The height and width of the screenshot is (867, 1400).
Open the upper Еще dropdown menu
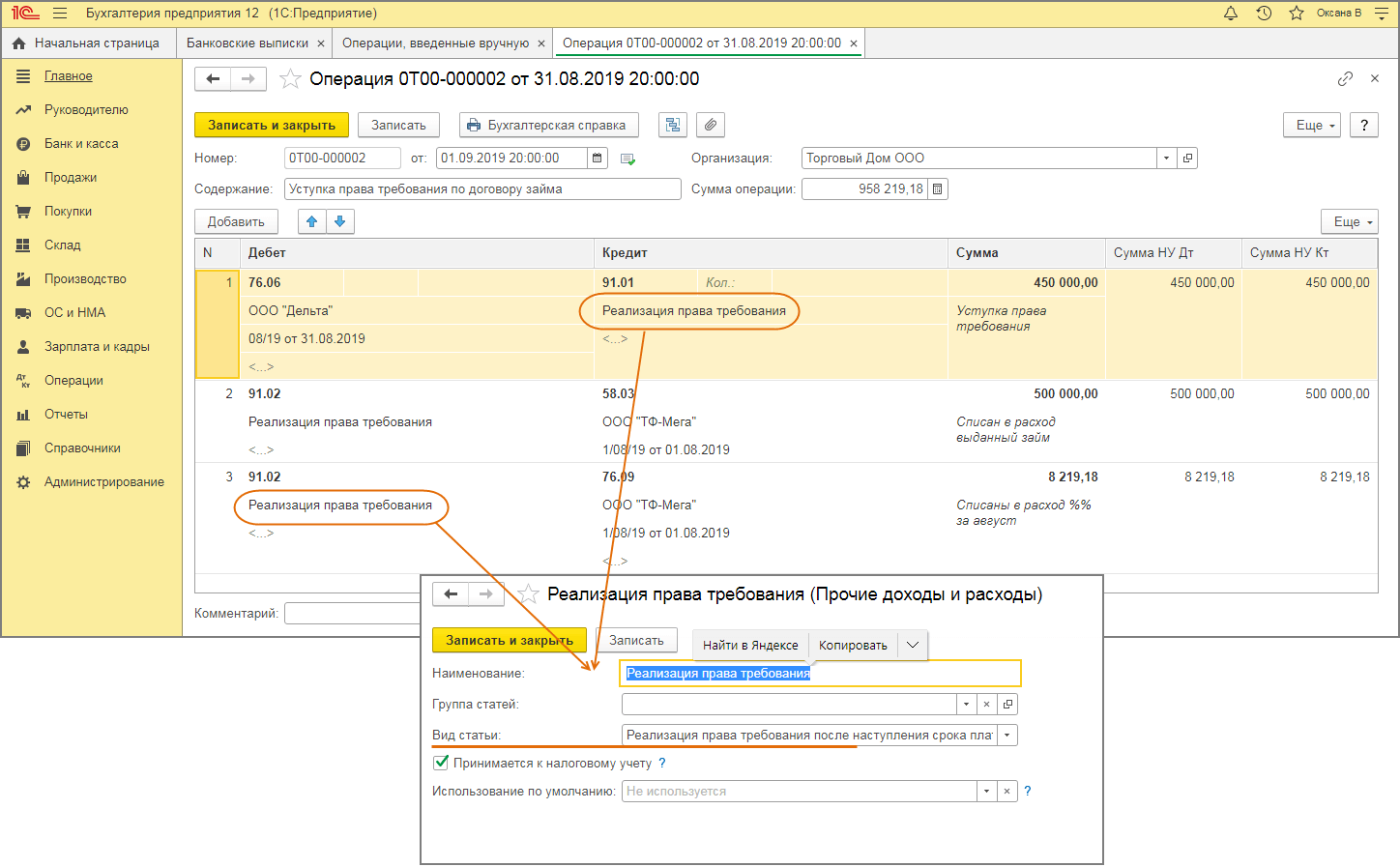coord(1312,126)
